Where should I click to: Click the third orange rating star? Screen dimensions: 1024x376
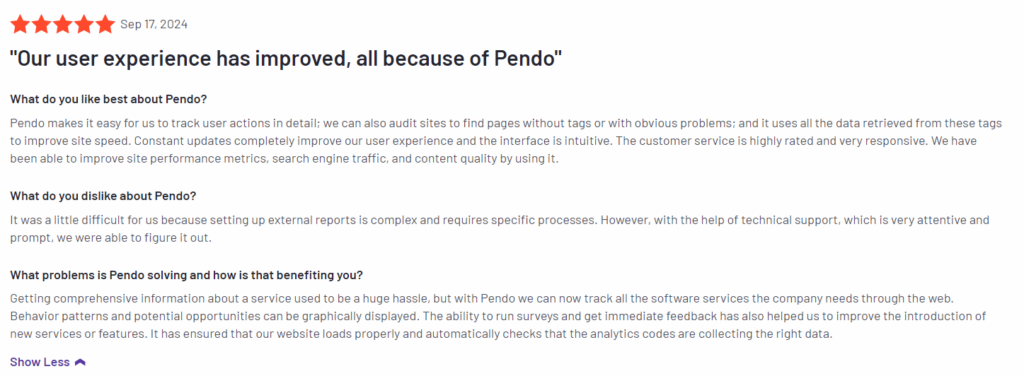62,25
